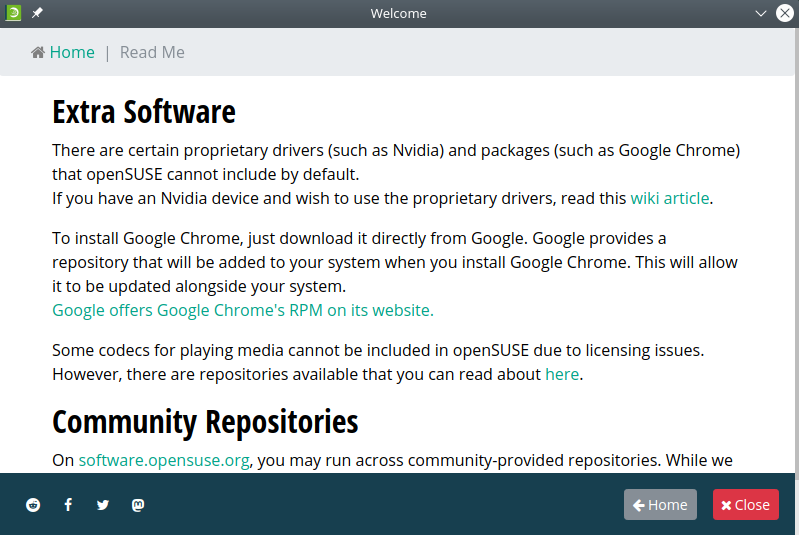The height and width of the screenshot is (535, 799).
Task: Open the software.opensuse.org link
Action: pyautogui.click(x=164, y=461)
